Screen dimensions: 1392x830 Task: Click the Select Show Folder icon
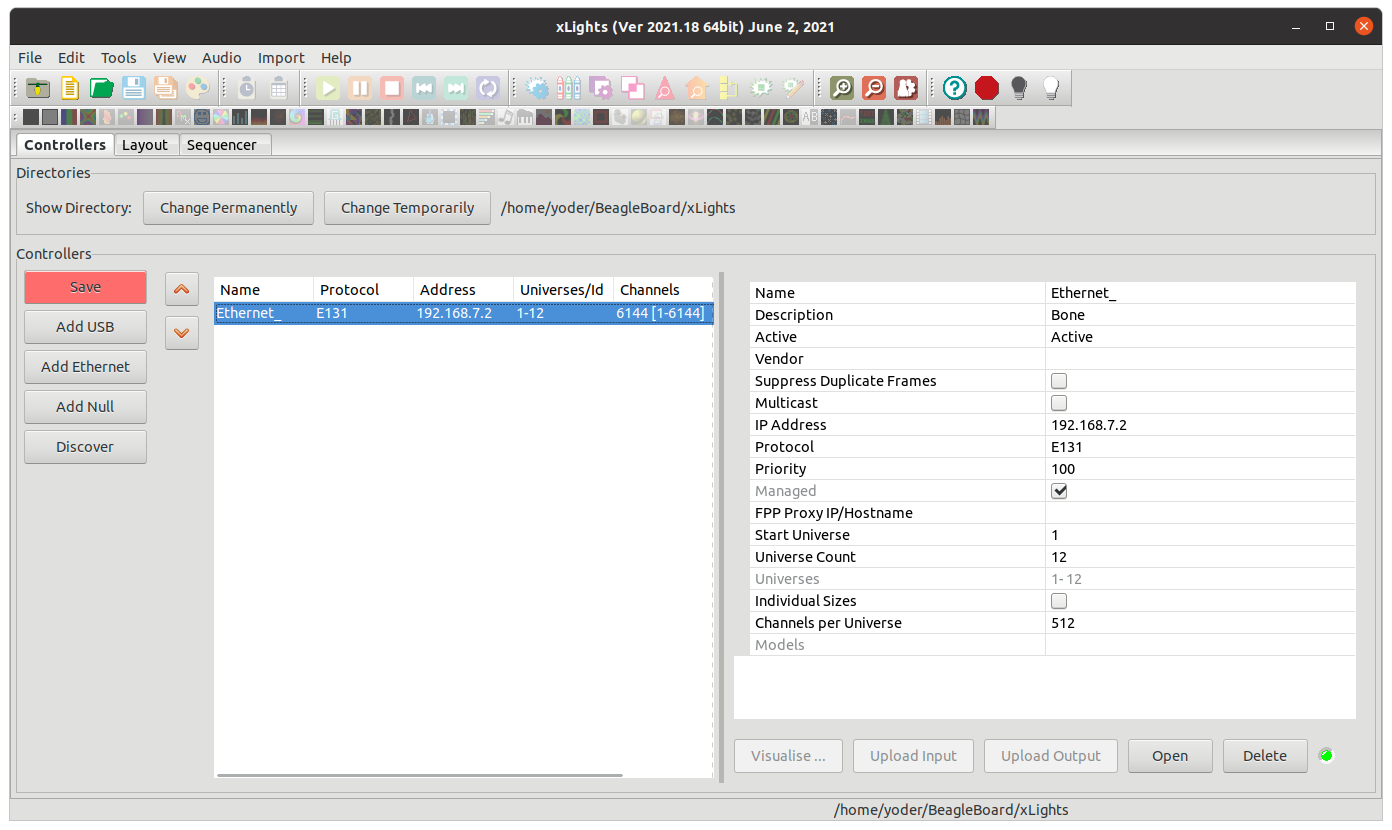[38, 88]
